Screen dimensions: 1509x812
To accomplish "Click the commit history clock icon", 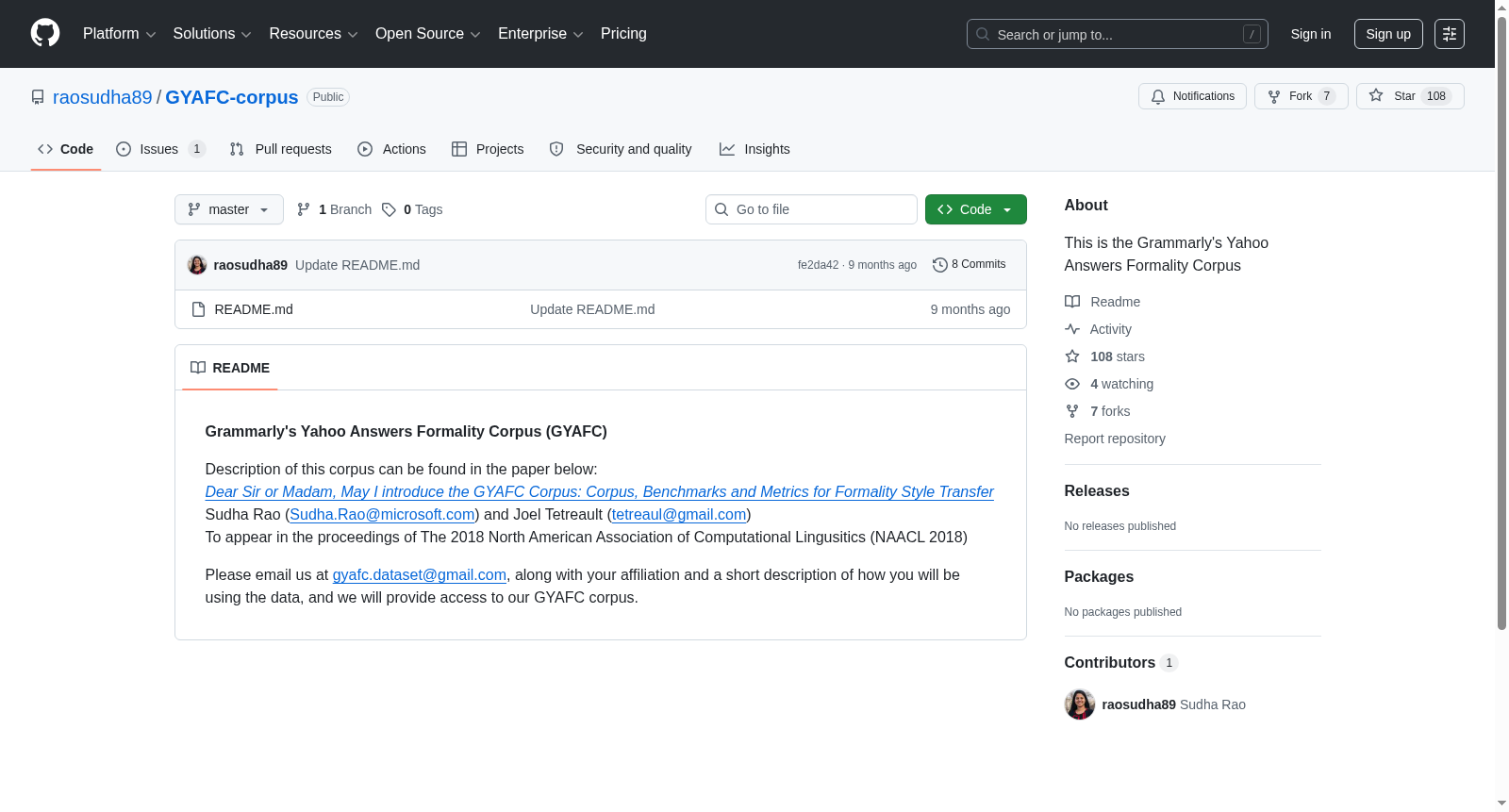I will 939,265.
